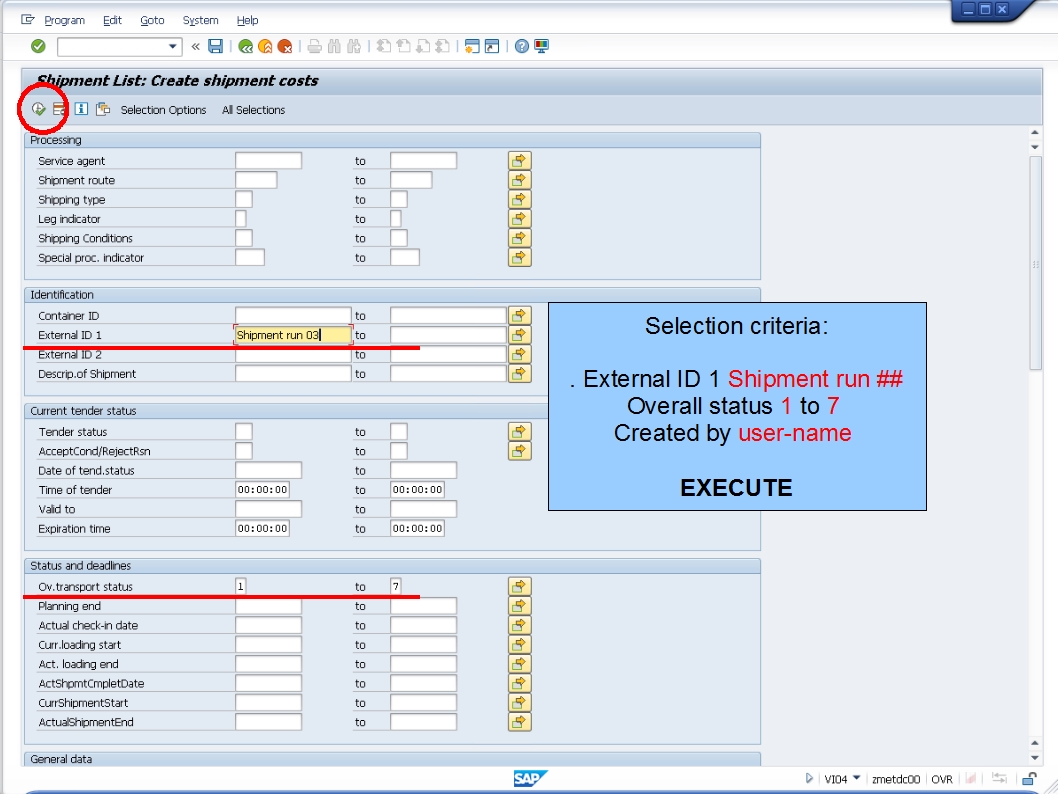Viewport: 1058px width, 794px height.
Task: Open the Program menu
Action: (64, 20)
